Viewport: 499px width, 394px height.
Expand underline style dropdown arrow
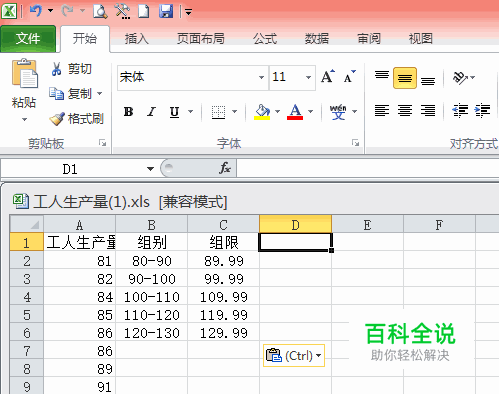pyautogui.click(x=191, y=112)
